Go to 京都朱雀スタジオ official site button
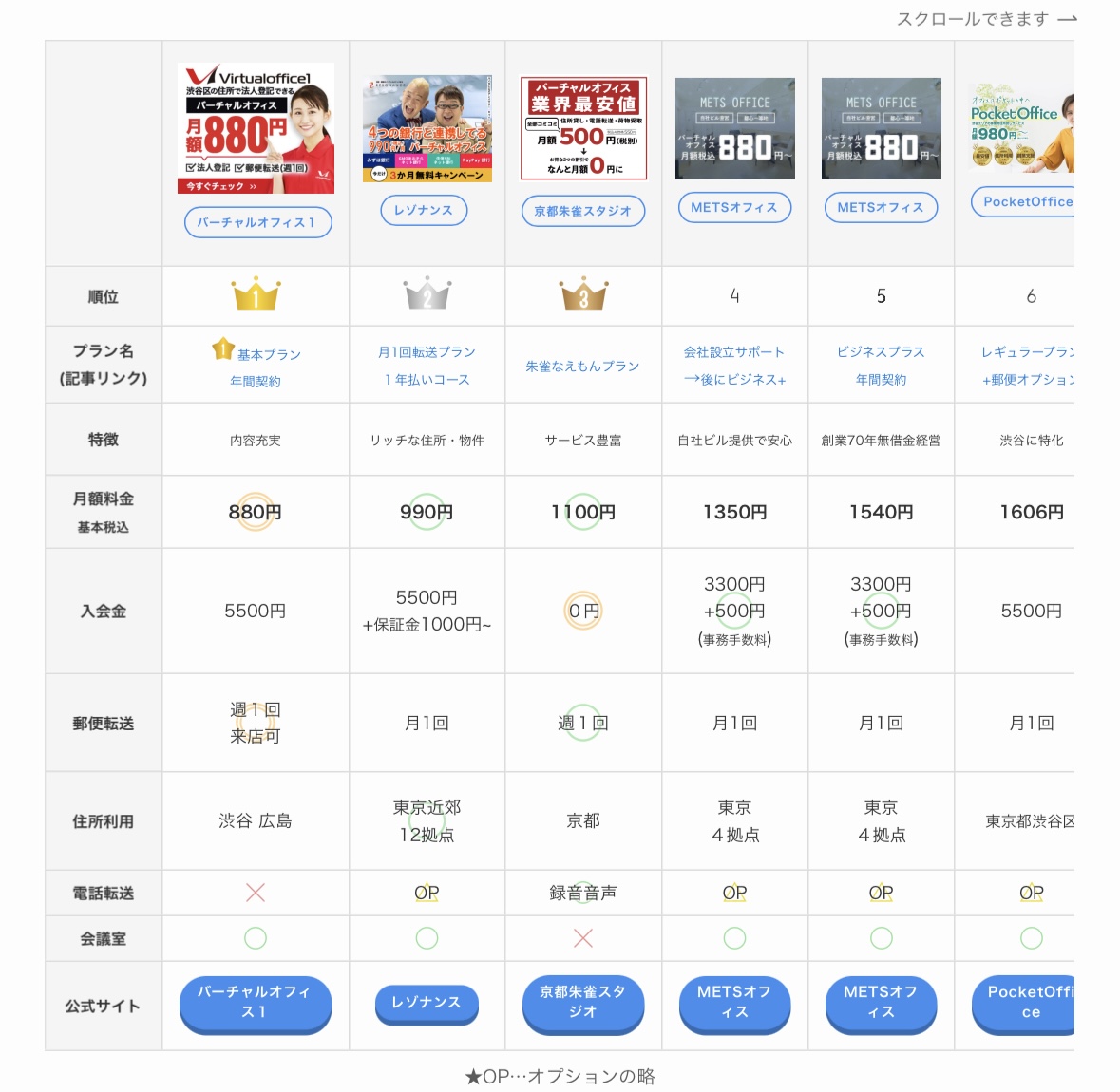 583,1004
